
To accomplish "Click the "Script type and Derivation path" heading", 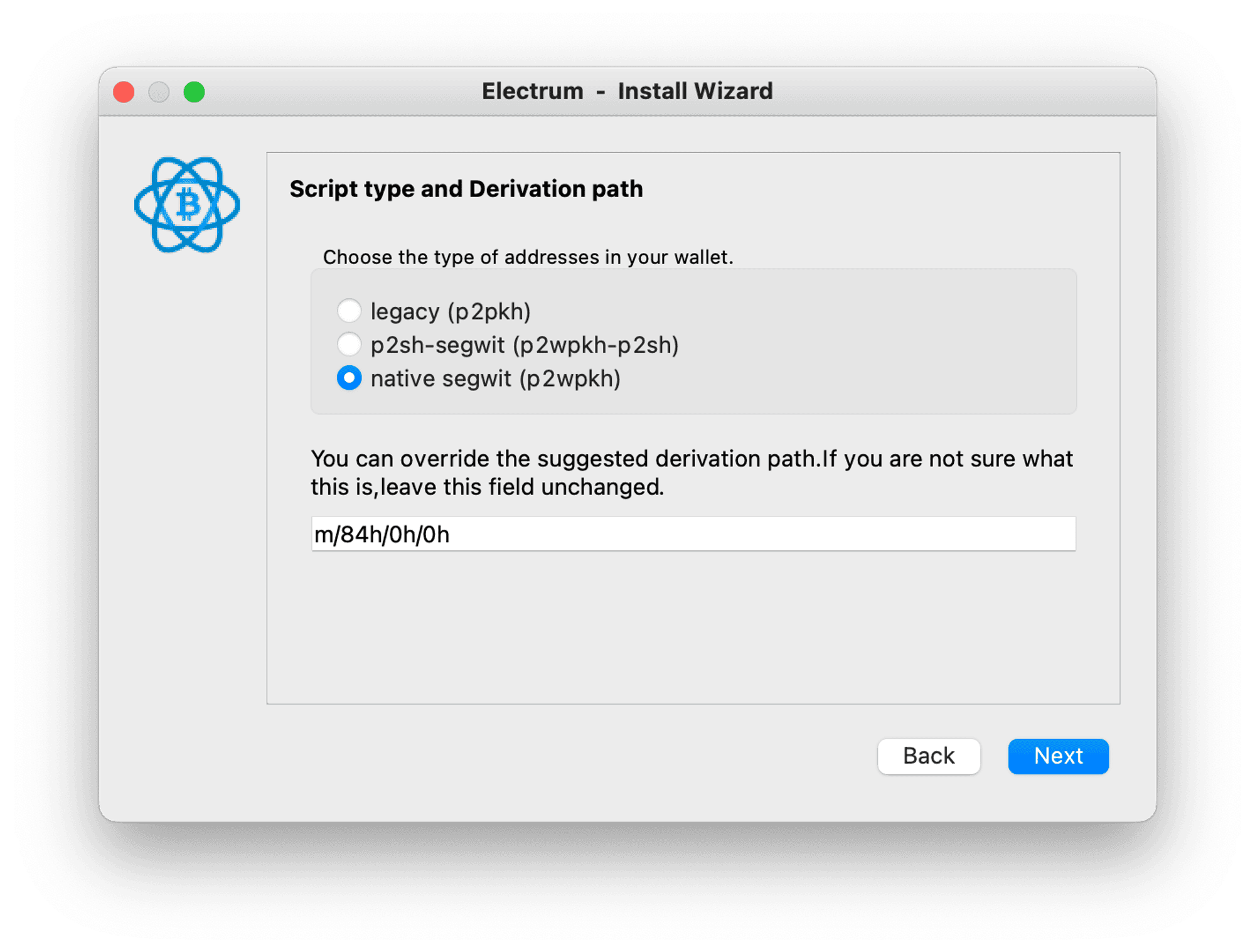I will coord(466,189).
